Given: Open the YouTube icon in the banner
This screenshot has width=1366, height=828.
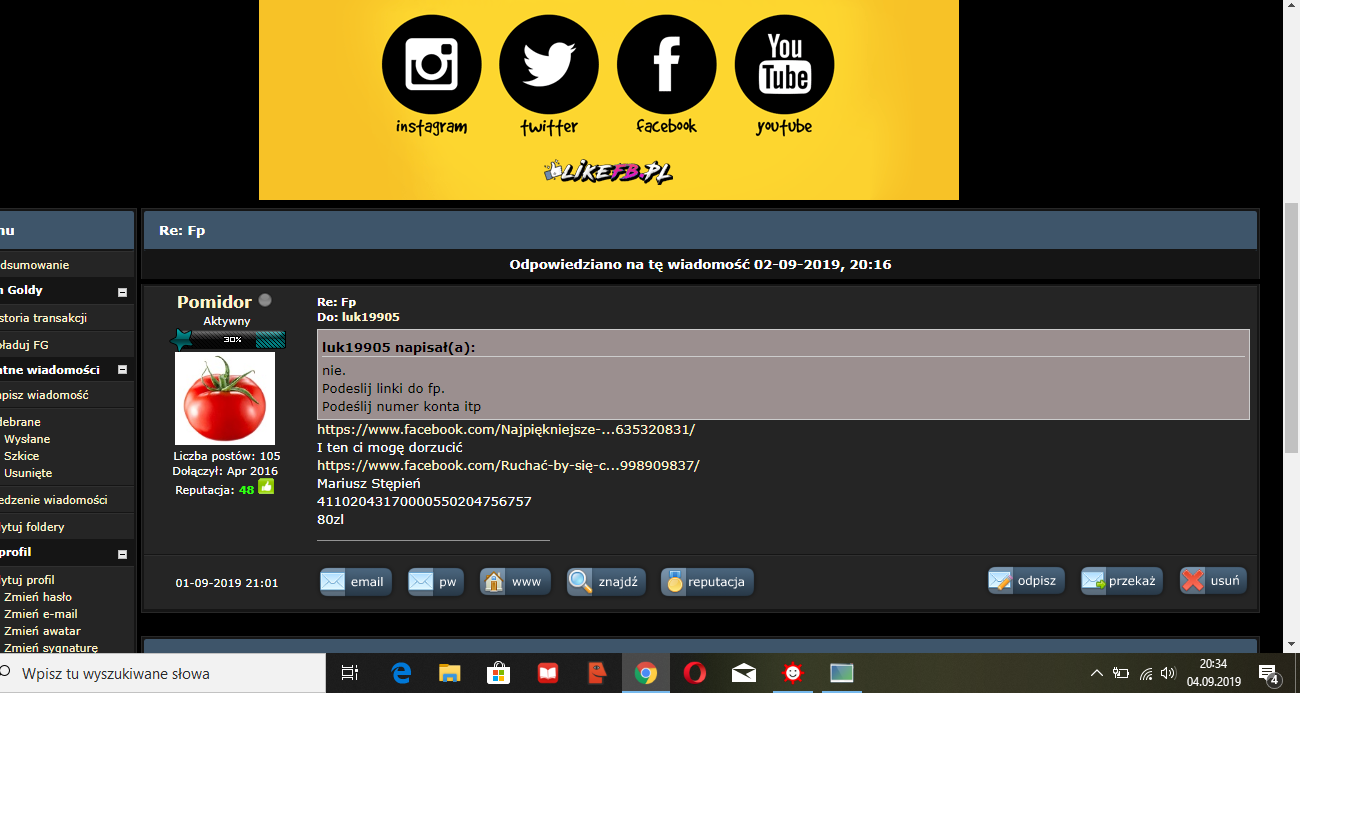Looking at the screenshot, I should [784, 66].
